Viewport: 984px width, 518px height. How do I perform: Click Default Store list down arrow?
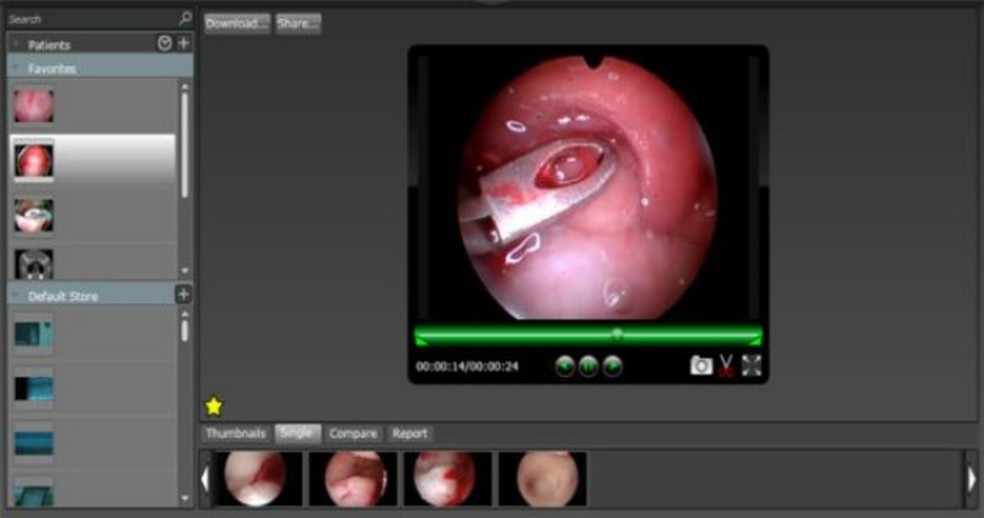click(184, 498)
